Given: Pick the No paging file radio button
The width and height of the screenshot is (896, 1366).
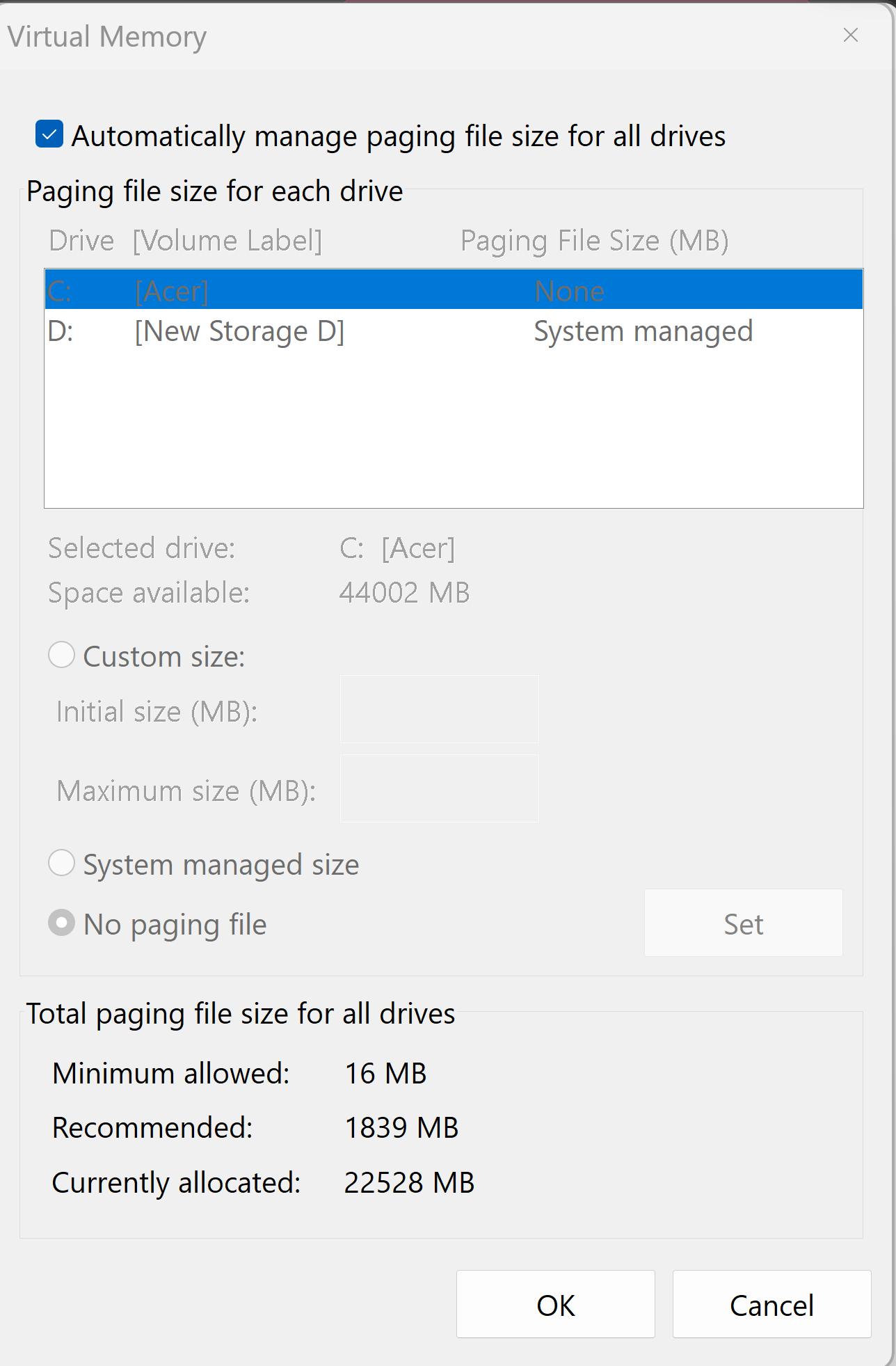Looking at the screenshot, I should tap(62, 923).
